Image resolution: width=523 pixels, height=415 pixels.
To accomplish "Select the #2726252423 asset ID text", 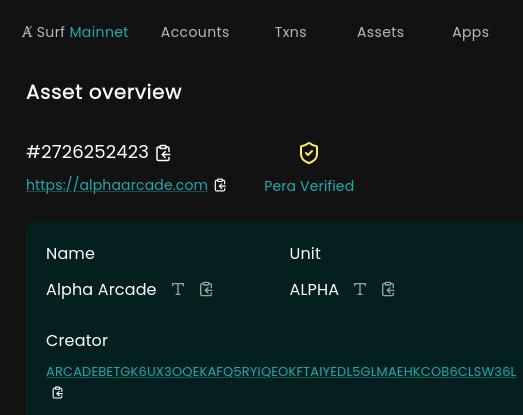I will (x=87, y=152).
